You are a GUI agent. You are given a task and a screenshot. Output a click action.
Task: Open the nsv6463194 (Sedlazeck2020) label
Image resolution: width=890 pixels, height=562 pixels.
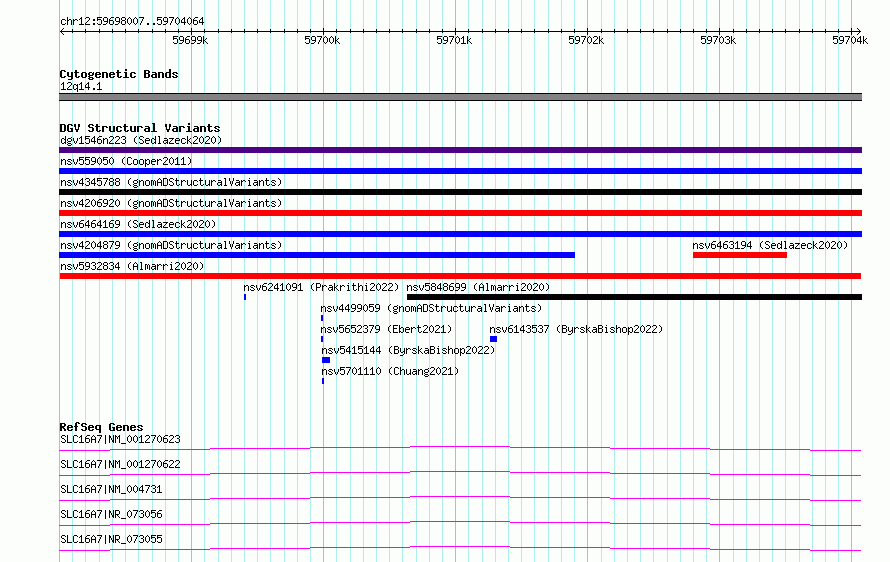tap(770, 245)
